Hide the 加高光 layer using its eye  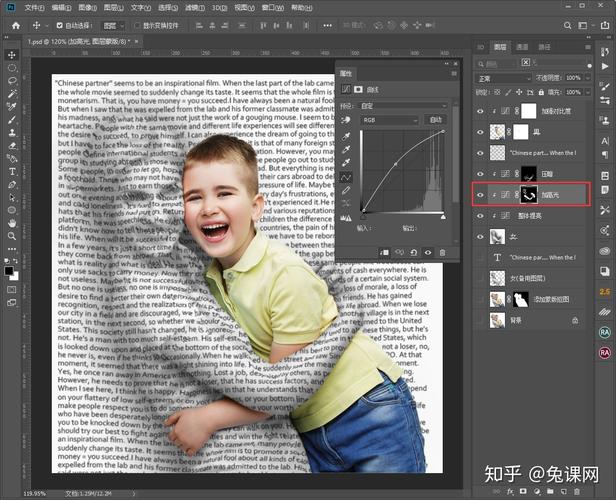pos(481,194)
